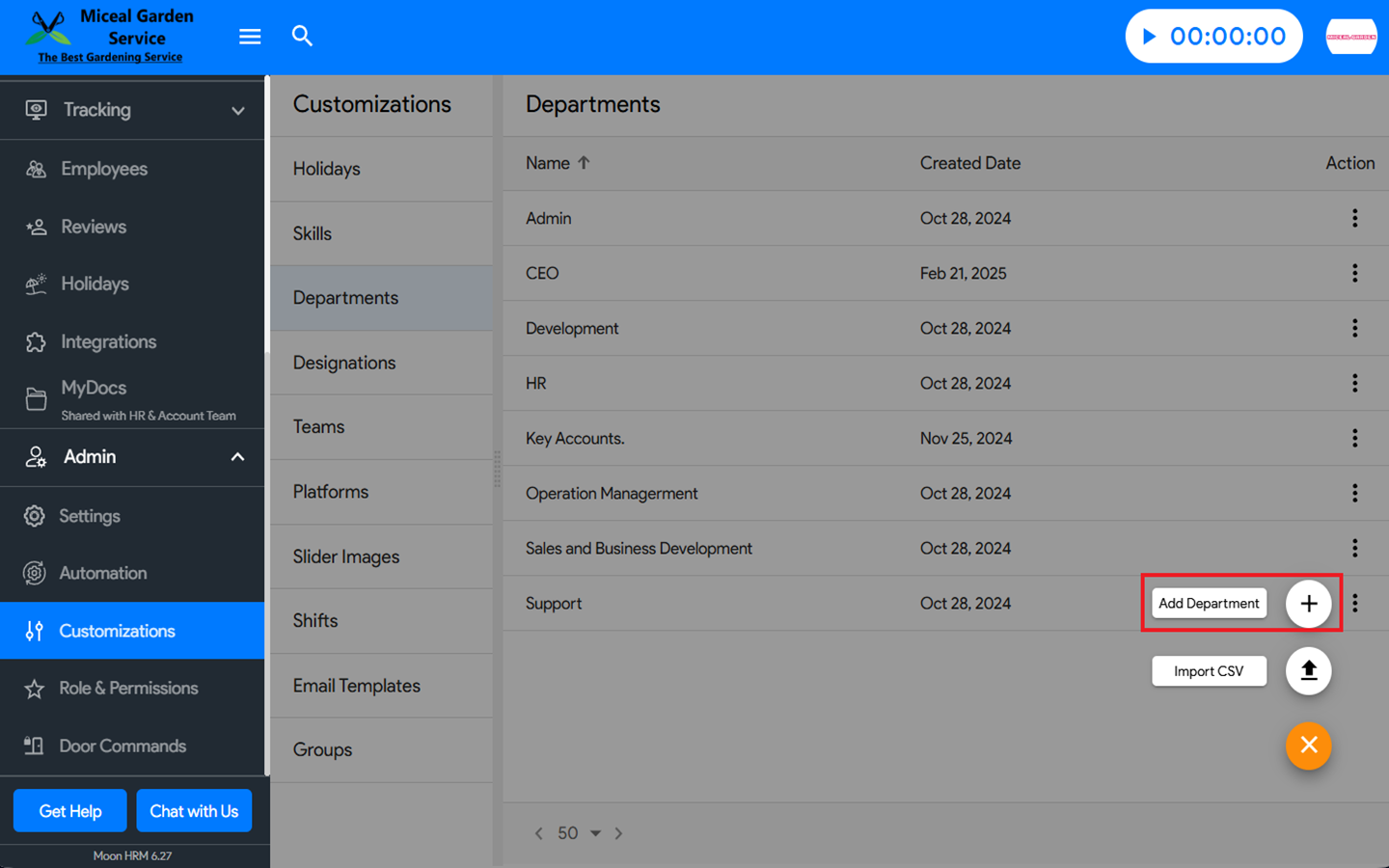Close the orange floating action menu

pos(1308,746)
